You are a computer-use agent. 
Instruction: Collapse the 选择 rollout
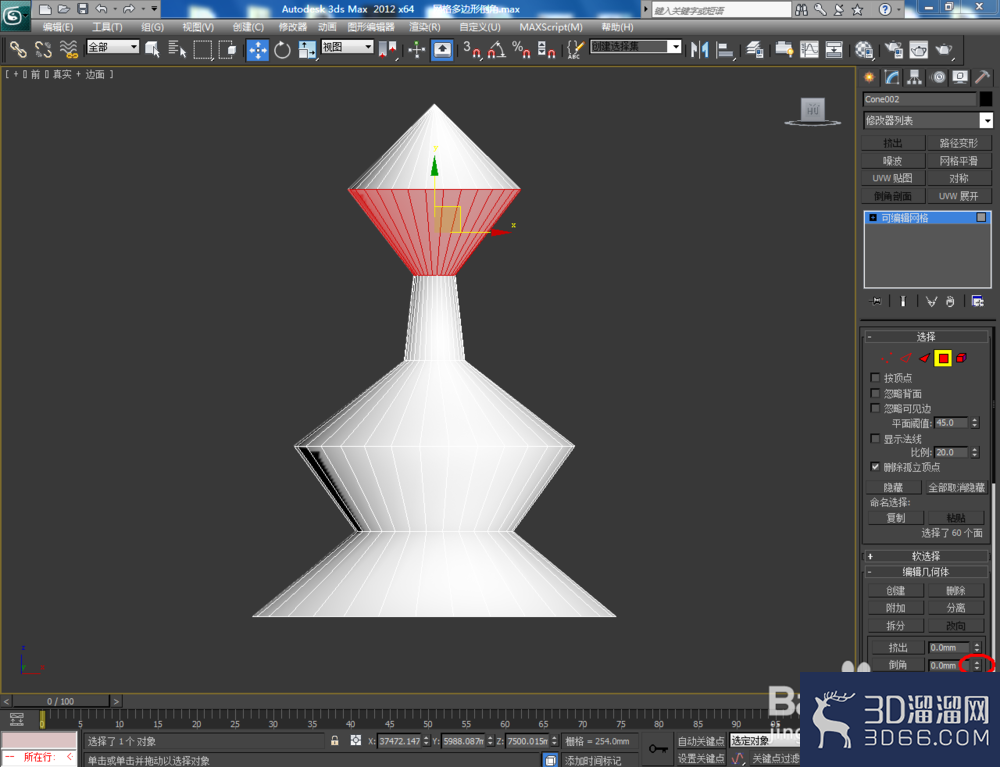(x=925, y=337)
